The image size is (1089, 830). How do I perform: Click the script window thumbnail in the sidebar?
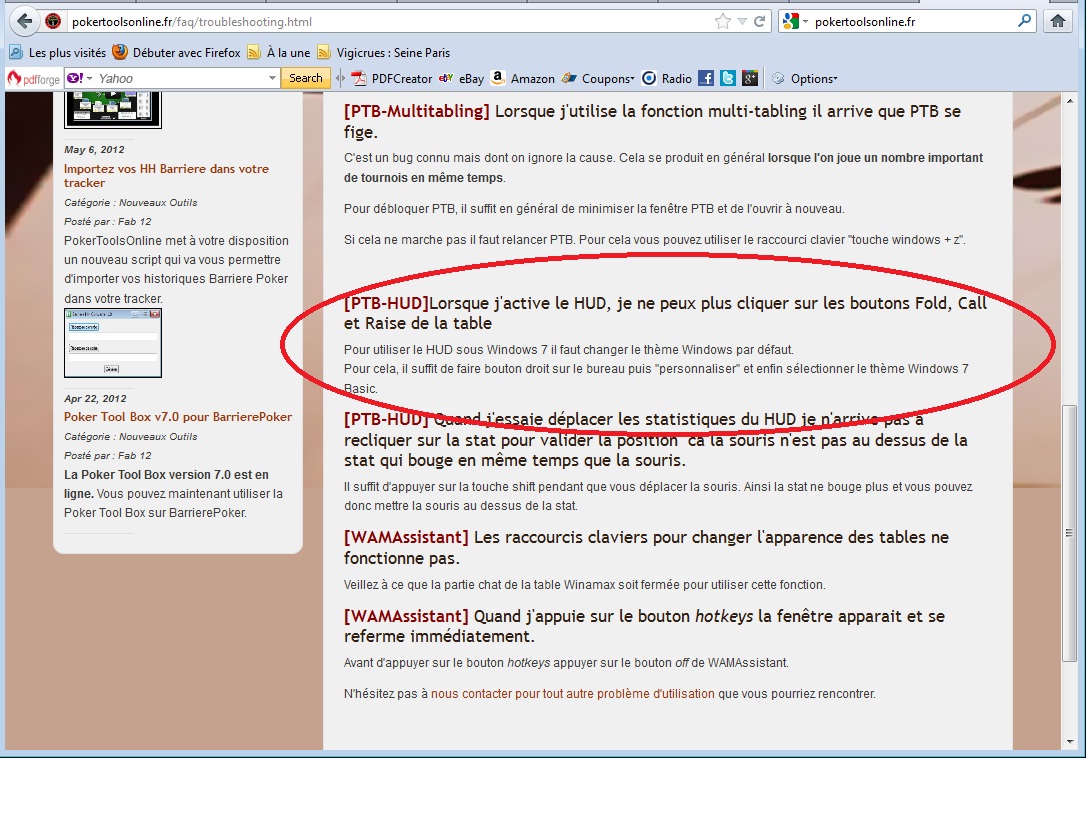pos(113,343)
